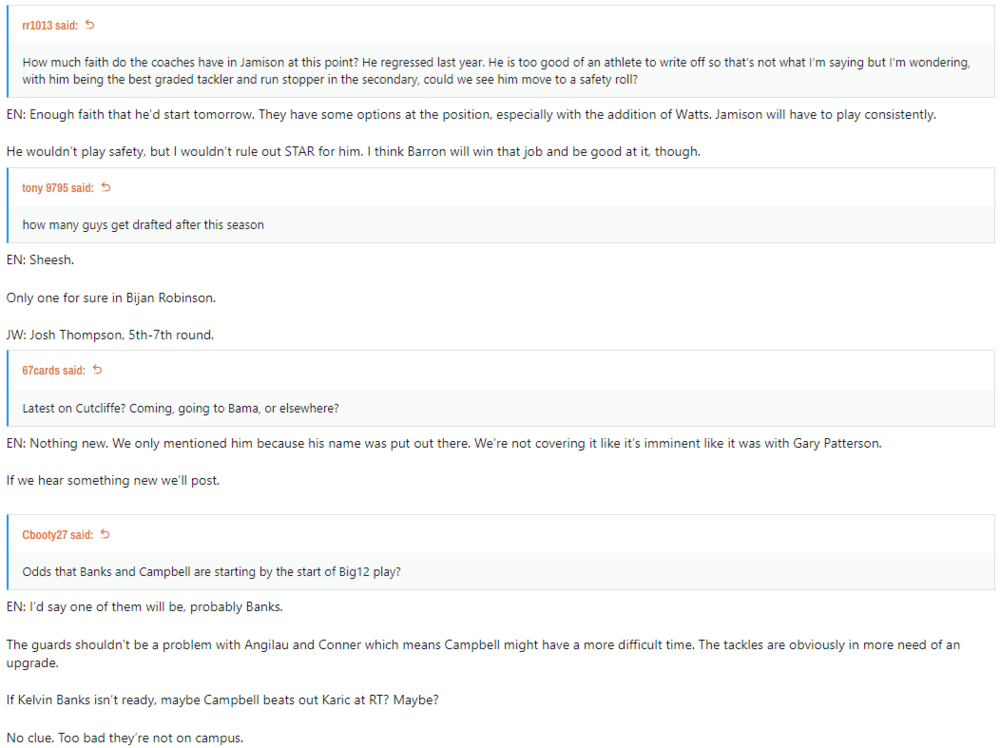Open Cbooty27's quoted post via arrow icon
The image size is (1000, 748).
pos(105,534)
